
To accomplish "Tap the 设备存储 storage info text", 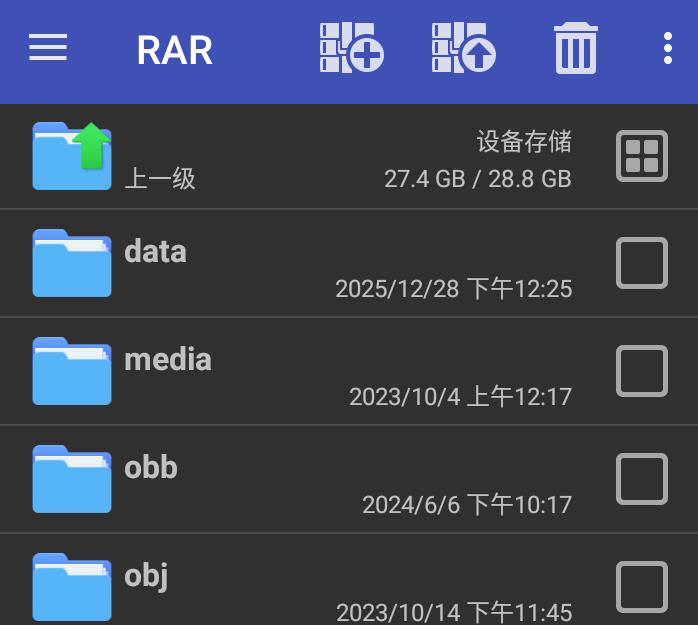I will coord(524,141).
